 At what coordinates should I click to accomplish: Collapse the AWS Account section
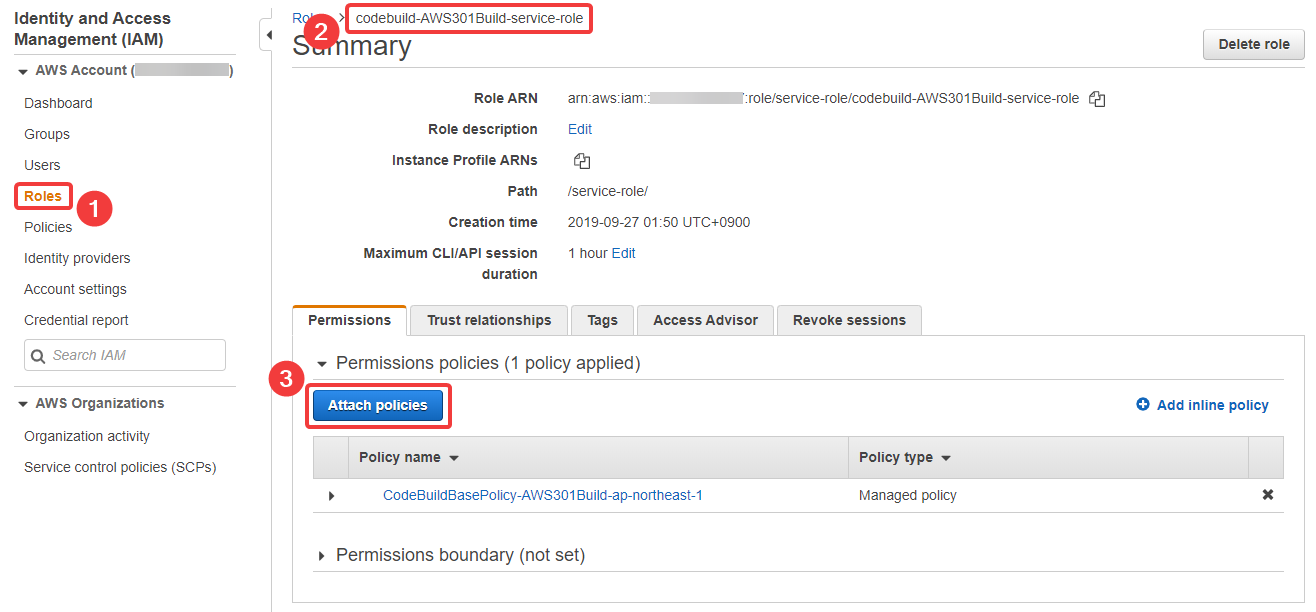click(23, 71)
